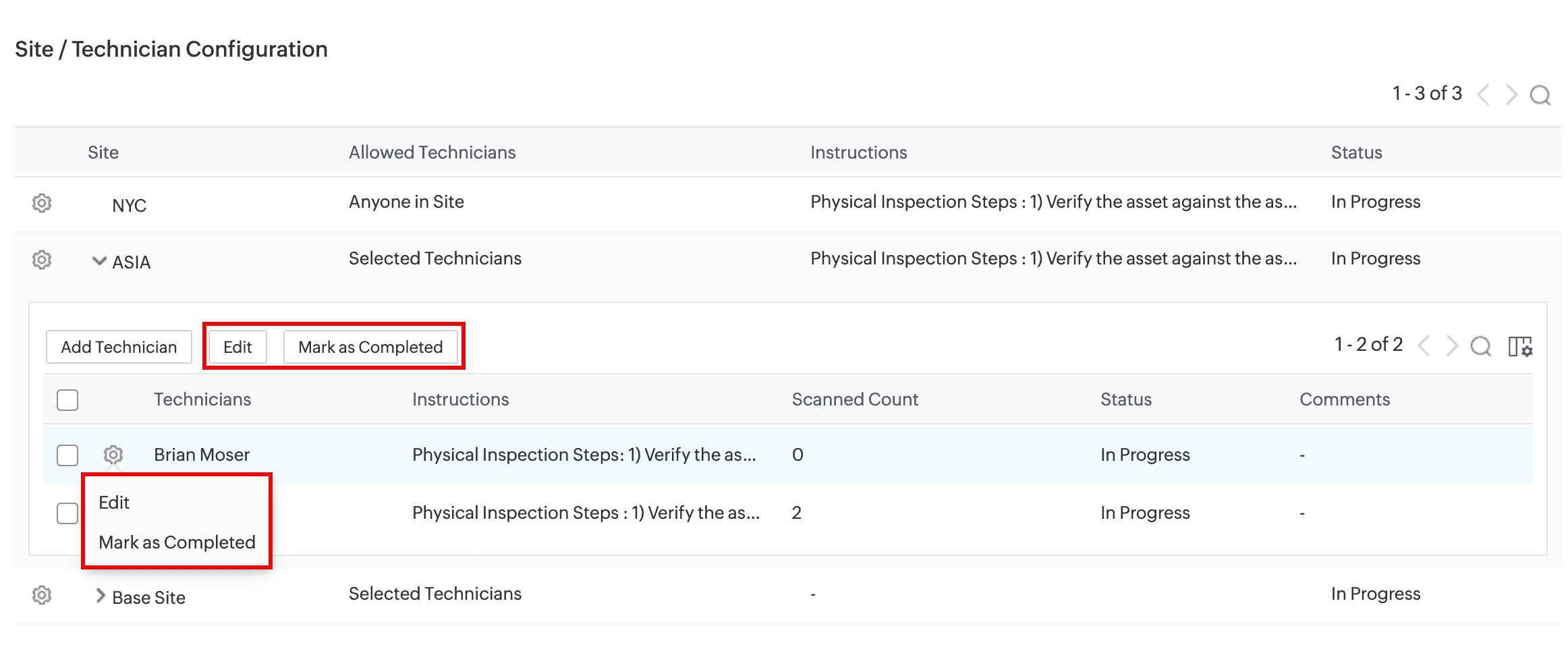1568x645 pixels.
Task: Open the column chooser settings icon
Action: tap(1520, 347)
